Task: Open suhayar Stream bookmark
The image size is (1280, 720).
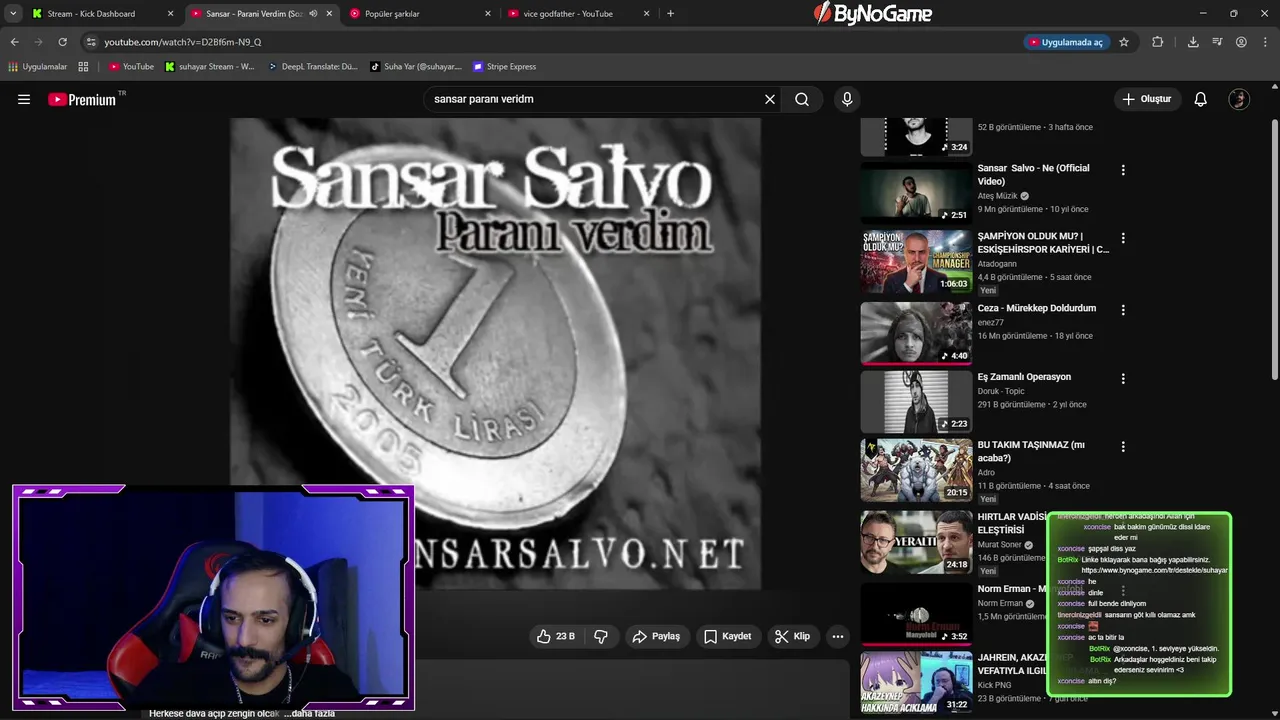Action: (210, 67)
